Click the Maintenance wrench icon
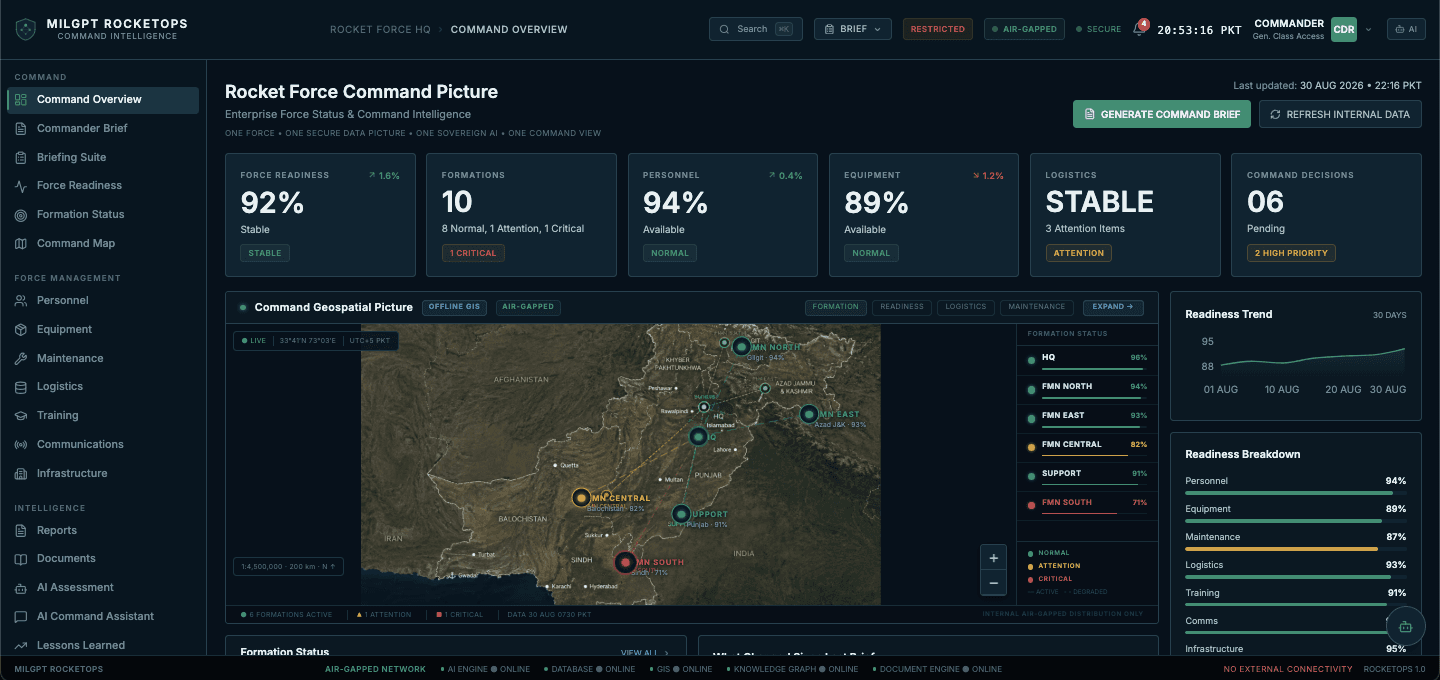The width and height of the screenshot is (1440, 680). tap(21, 358)
